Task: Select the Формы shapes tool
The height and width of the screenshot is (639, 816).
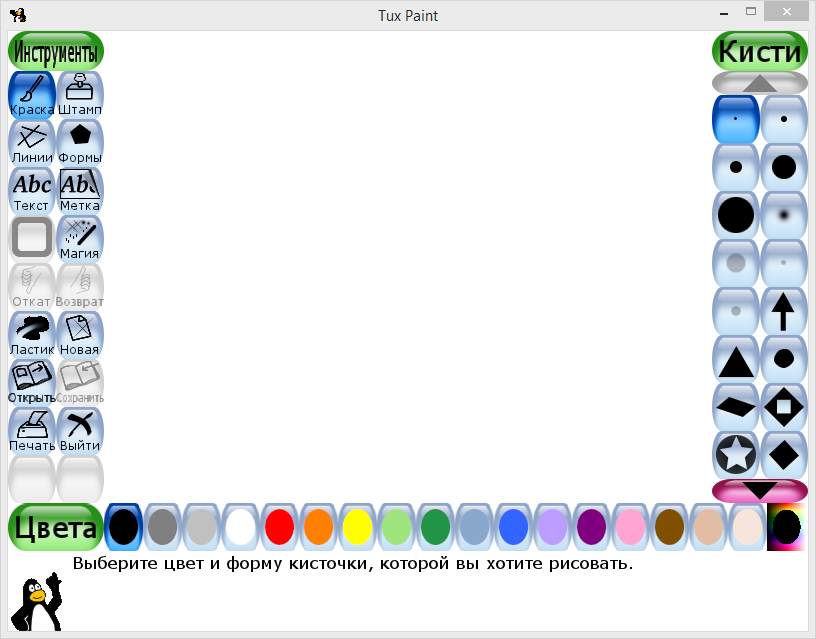Action: (80, 143)
